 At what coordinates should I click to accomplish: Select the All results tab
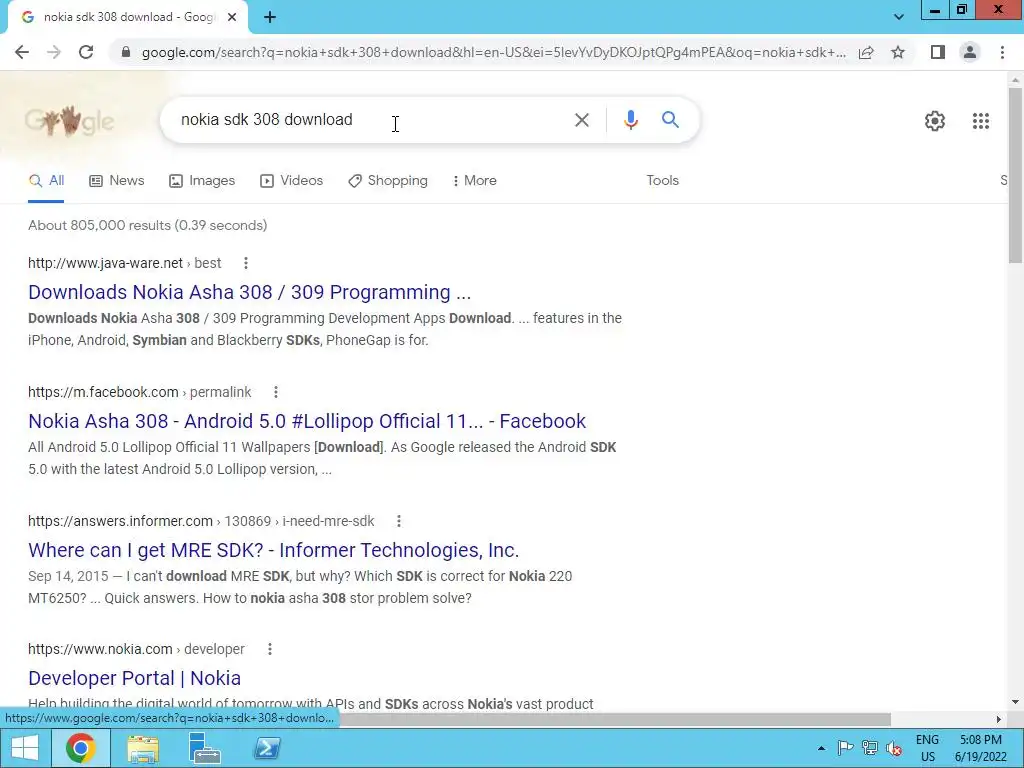[x=46, y=181]
